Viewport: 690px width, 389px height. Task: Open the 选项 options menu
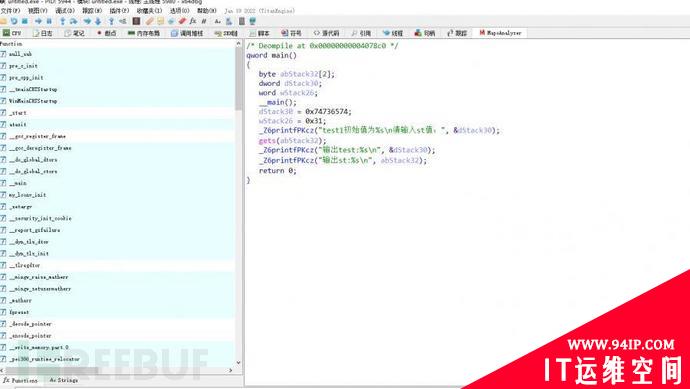(180, 10)
